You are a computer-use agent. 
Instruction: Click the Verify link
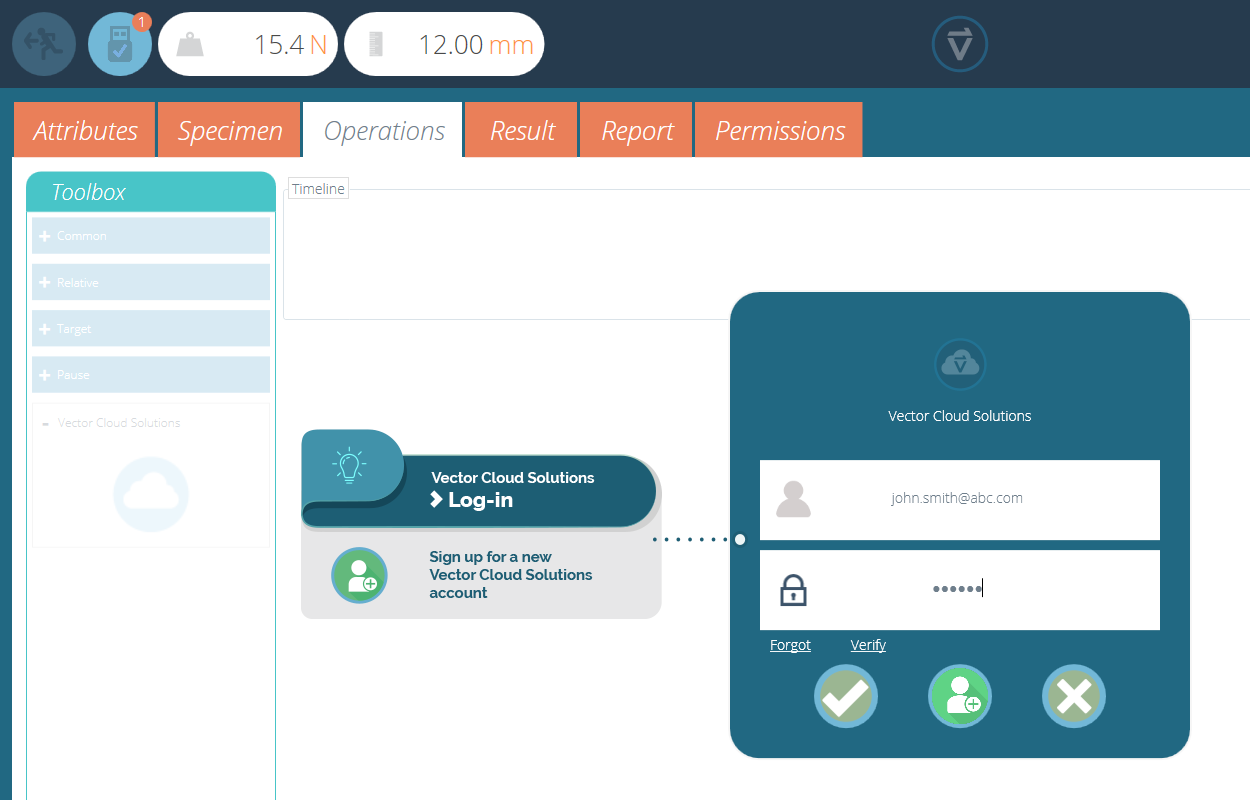pyautogui.click(x=868, y=645)
